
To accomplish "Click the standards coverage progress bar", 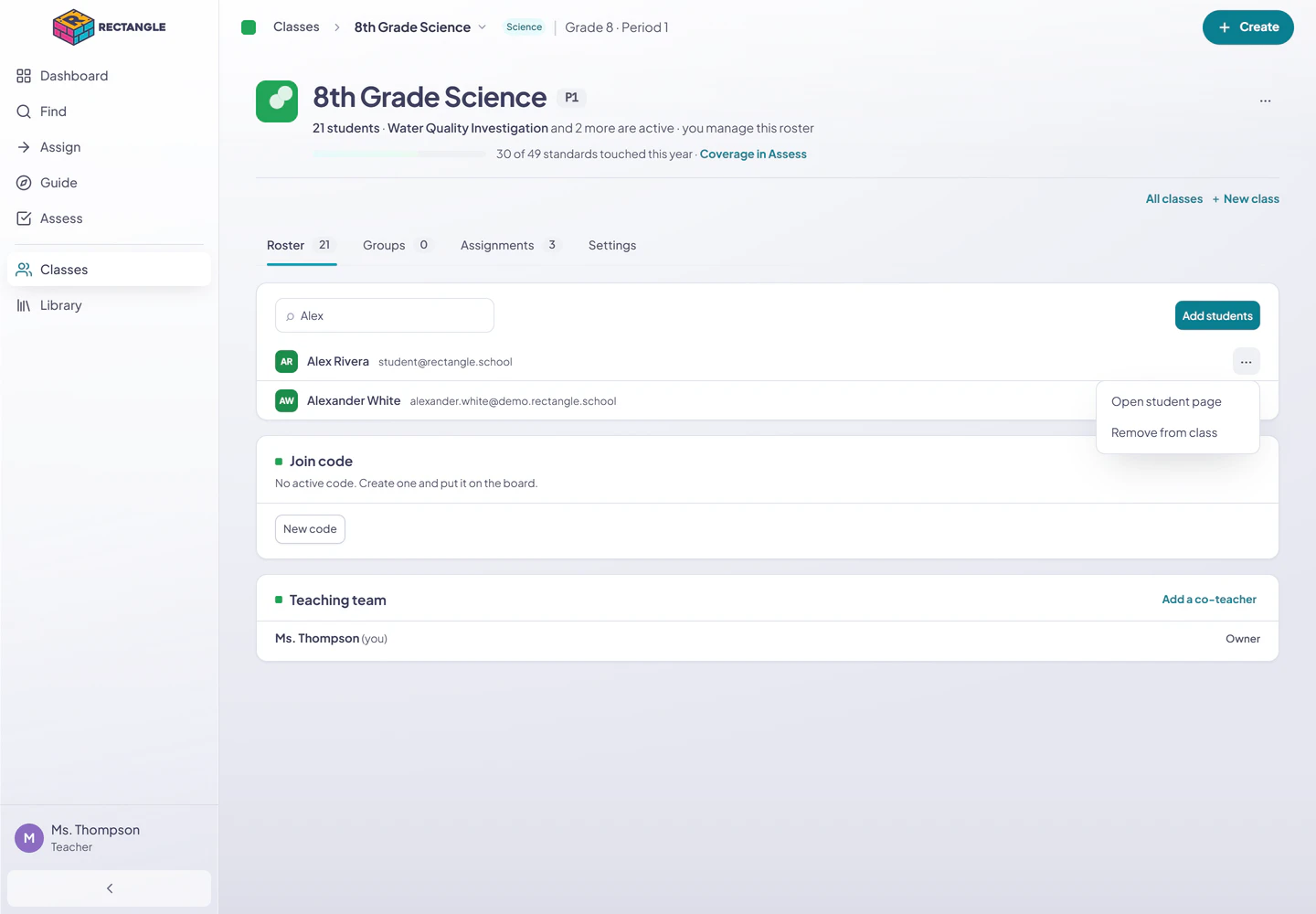I will pyautogui.click(x=399, y=154).
